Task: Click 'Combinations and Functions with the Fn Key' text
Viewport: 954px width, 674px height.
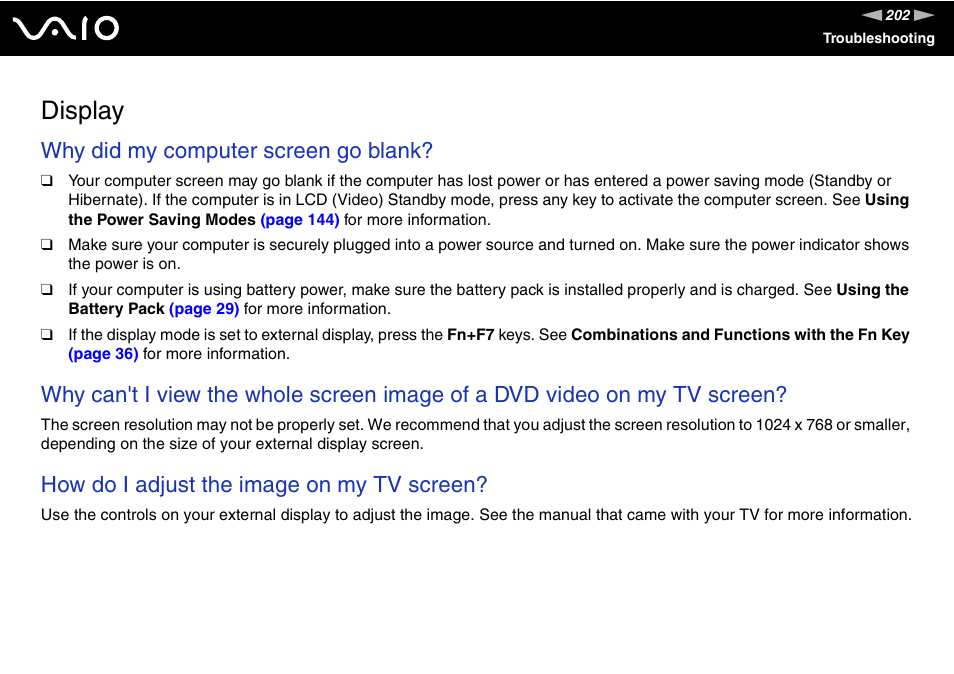Action: click(x=740, y=335)
